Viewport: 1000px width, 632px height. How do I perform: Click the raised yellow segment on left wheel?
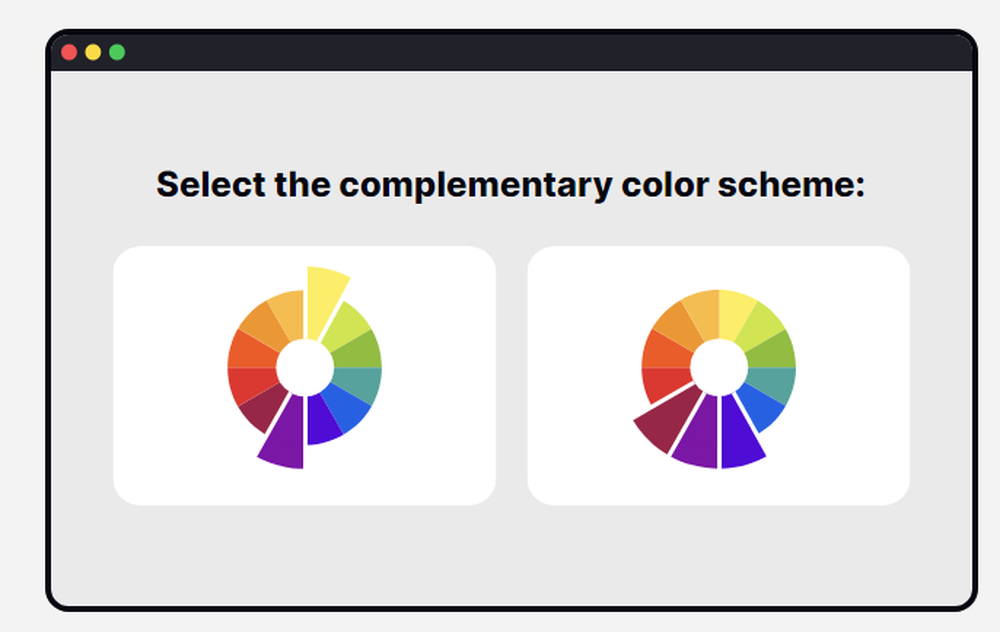click(x=324, y=300)
